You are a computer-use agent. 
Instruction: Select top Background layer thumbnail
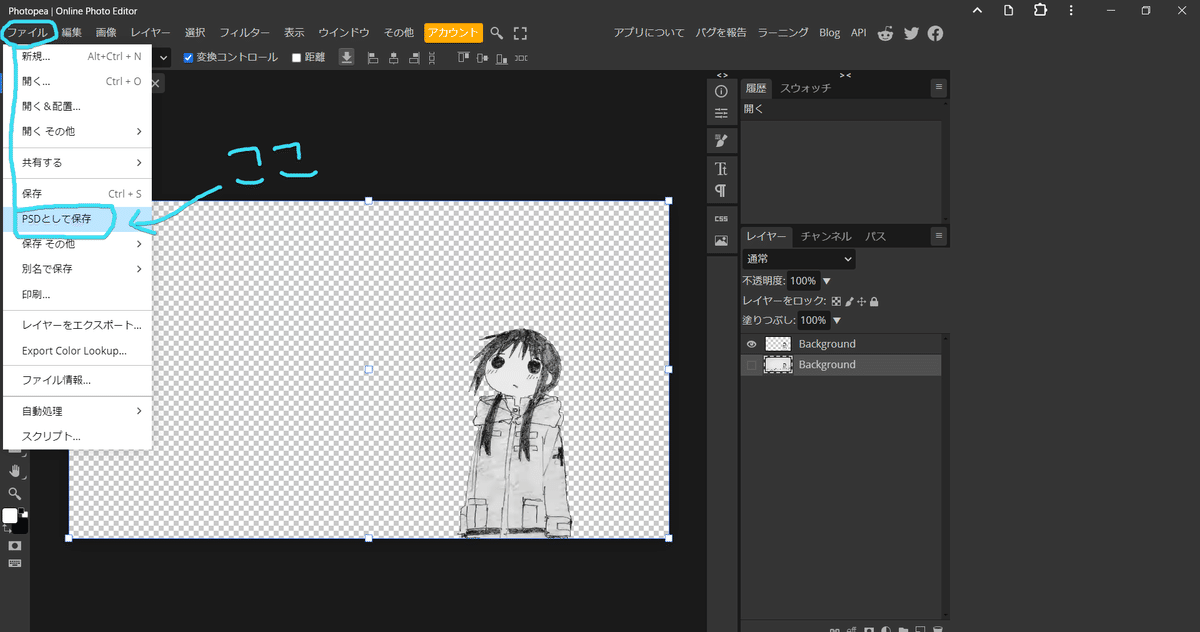point(778,344)
